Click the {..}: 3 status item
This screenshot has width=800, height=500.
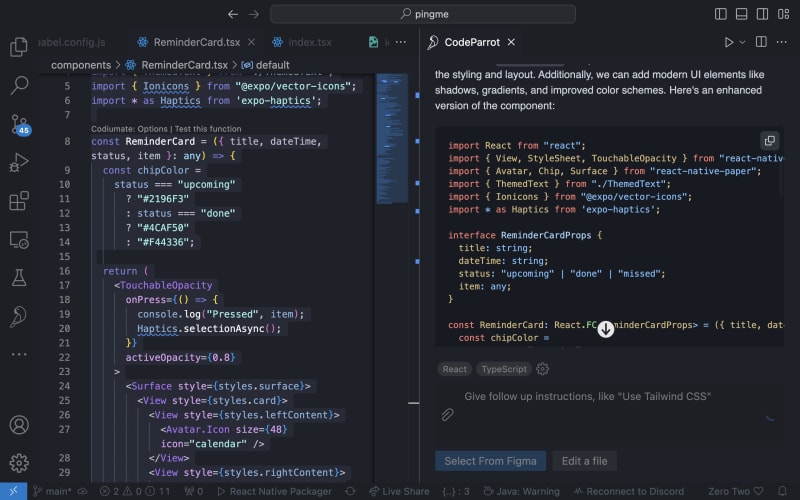pyautogui.click(x=456, y=491)
